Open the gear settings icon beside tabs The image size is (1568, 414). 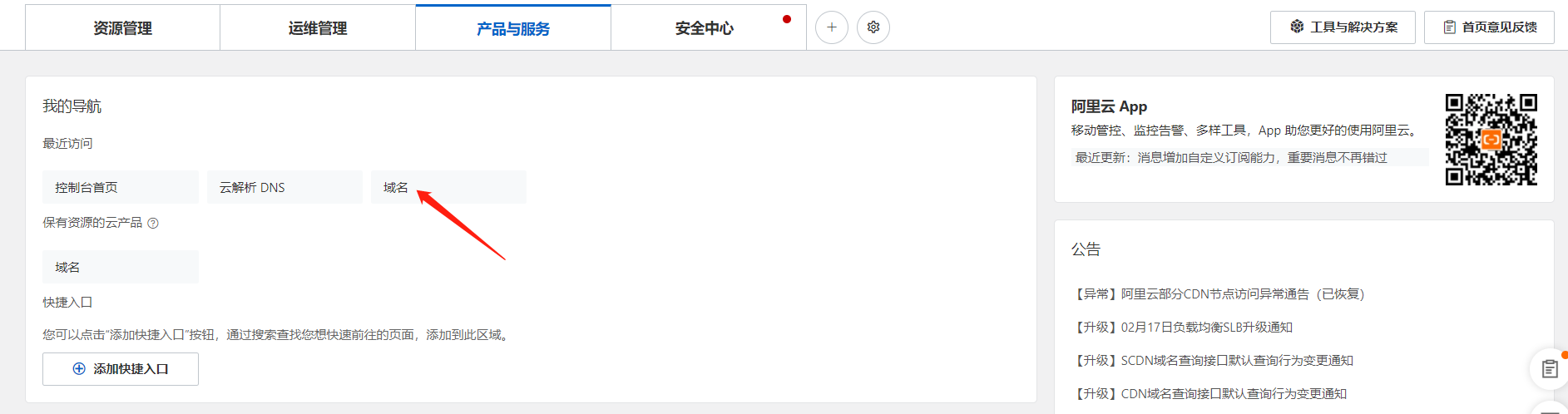click(x=873, y=27)
